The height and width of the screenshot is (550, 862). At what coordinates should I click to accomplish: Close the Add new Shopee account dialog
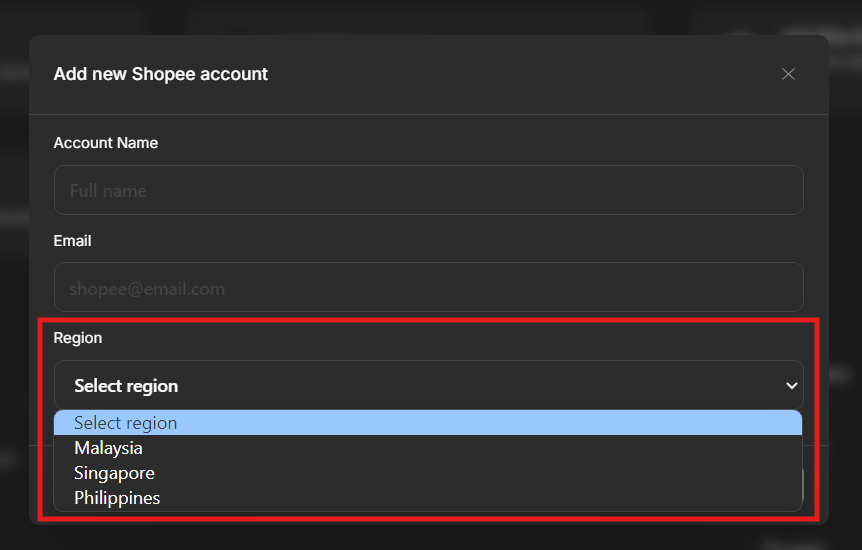click(788, 74)
